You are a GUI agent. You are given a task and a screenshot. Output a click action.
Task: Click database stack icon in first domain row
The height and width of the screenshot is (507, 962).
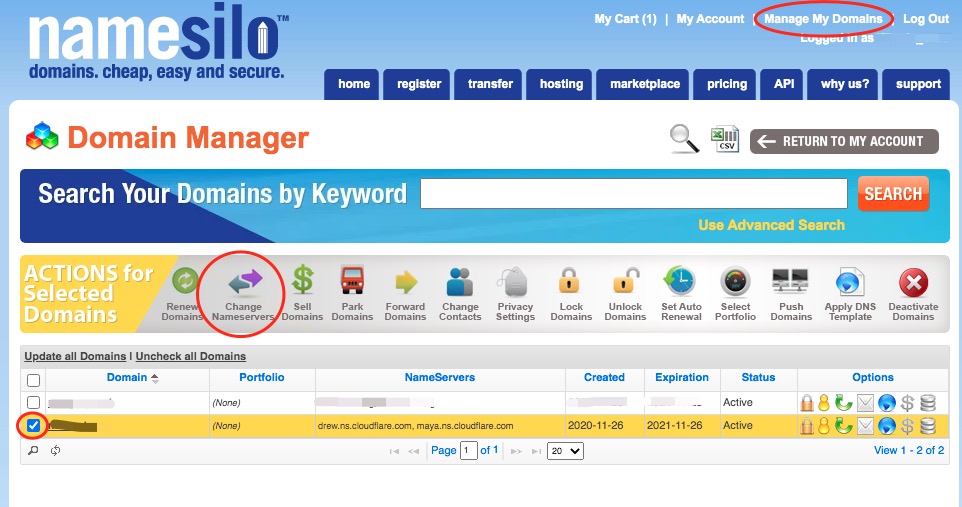pyautogui.click(x=928, y=403)
